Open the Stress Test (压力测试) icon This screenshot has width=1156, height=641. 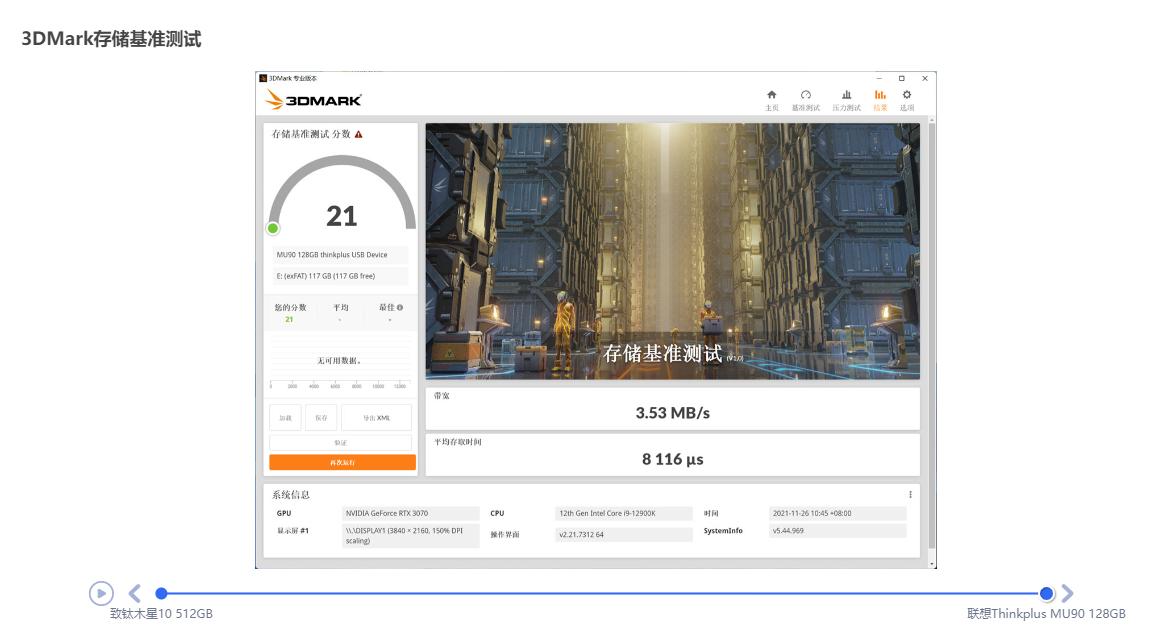tap(846, 98)
